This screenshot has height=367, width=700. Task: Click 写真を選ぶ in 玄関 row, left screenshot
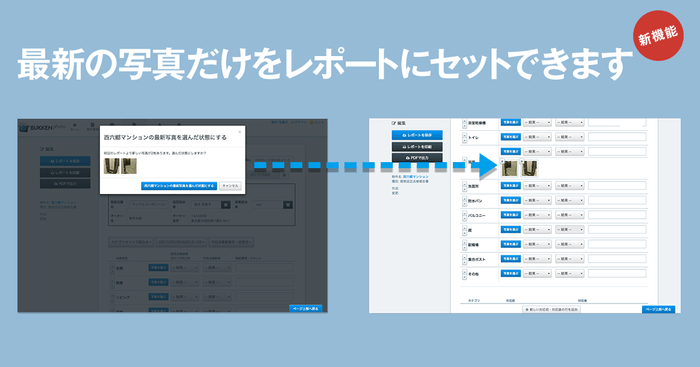(158, 268)
